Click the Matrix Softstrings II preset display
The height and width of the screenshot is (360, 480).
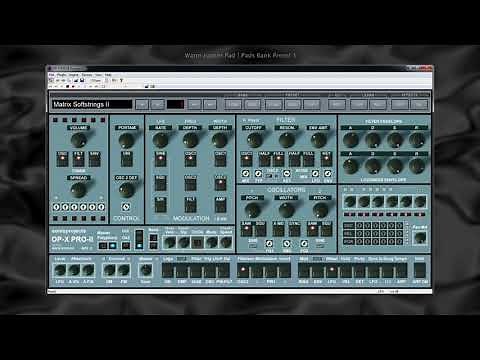click(x=92, y=104)
